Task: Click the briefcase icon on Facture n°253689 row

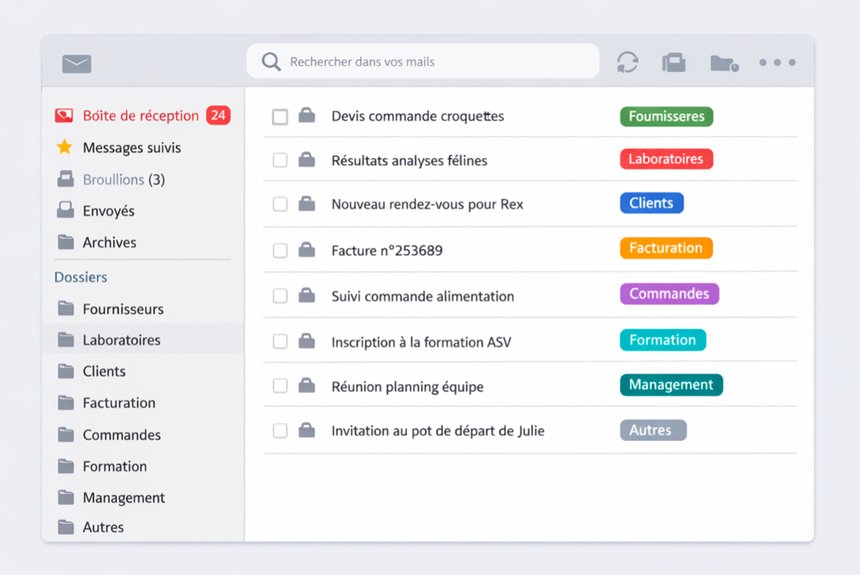Action: (307, 250)
